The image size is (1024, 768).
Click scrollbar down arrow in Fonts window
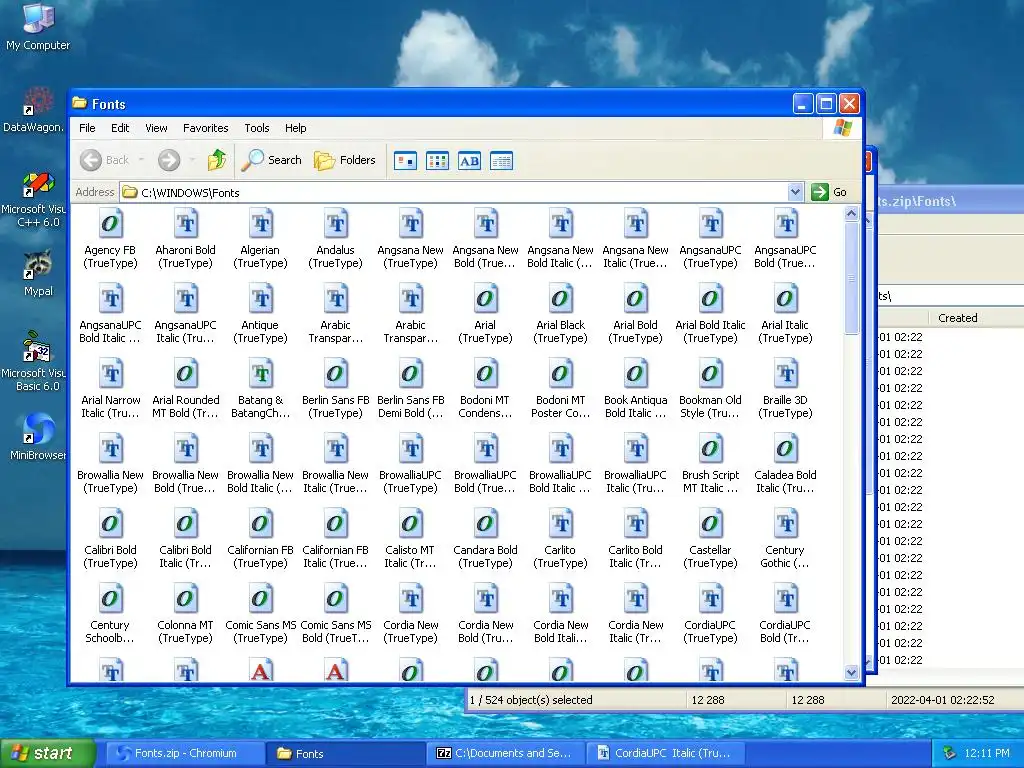(851, 672)
